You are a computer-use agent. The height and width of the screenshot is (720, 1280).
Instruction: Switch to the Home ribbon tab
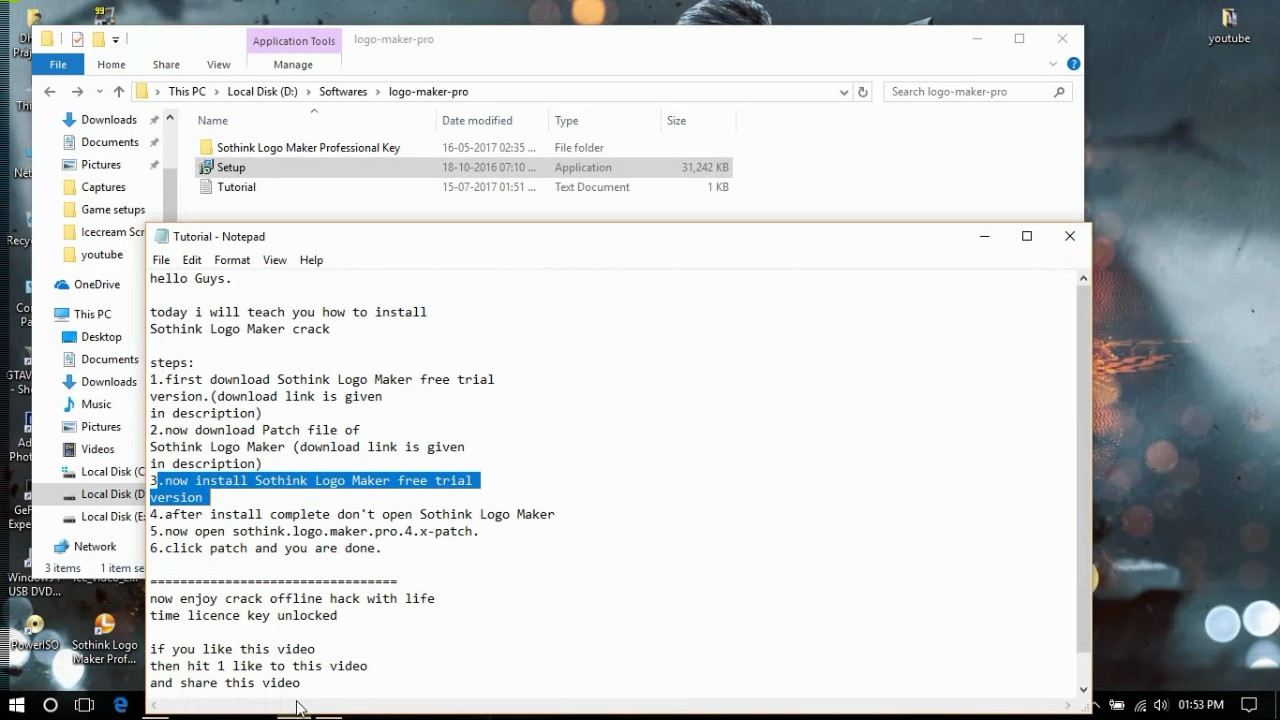click(x=111, y=65)
